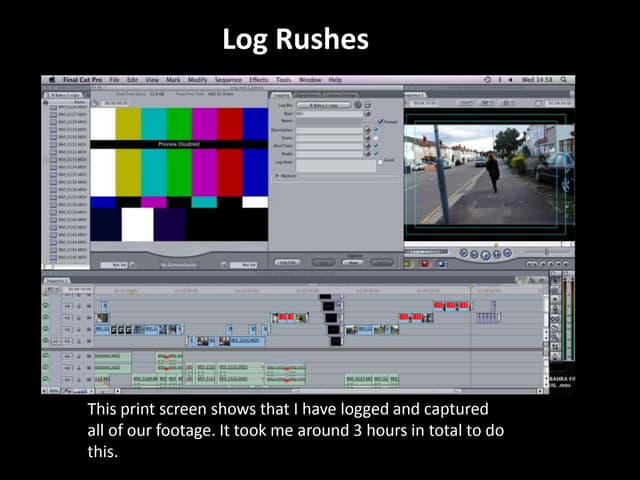Screen dimensions: 640x480
Task: Click the slate icon next to Description
Action: [367, 130]
